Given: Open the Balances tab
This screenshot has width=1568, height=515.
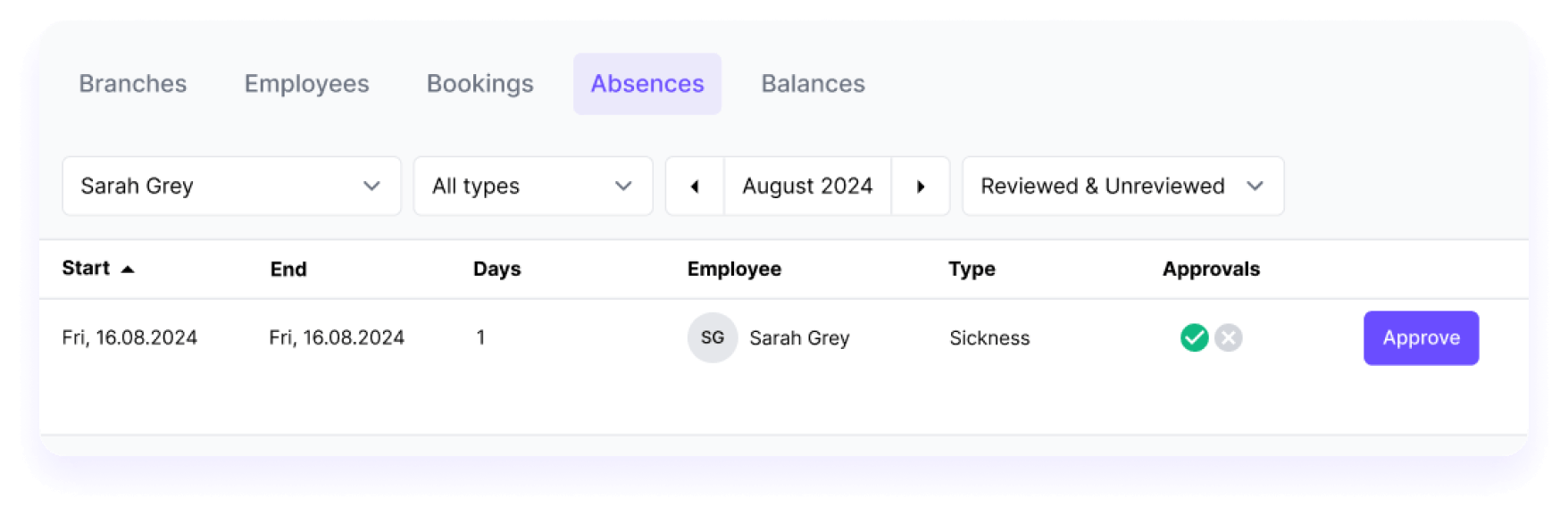Looking at the screenshot, I should 813,83.
